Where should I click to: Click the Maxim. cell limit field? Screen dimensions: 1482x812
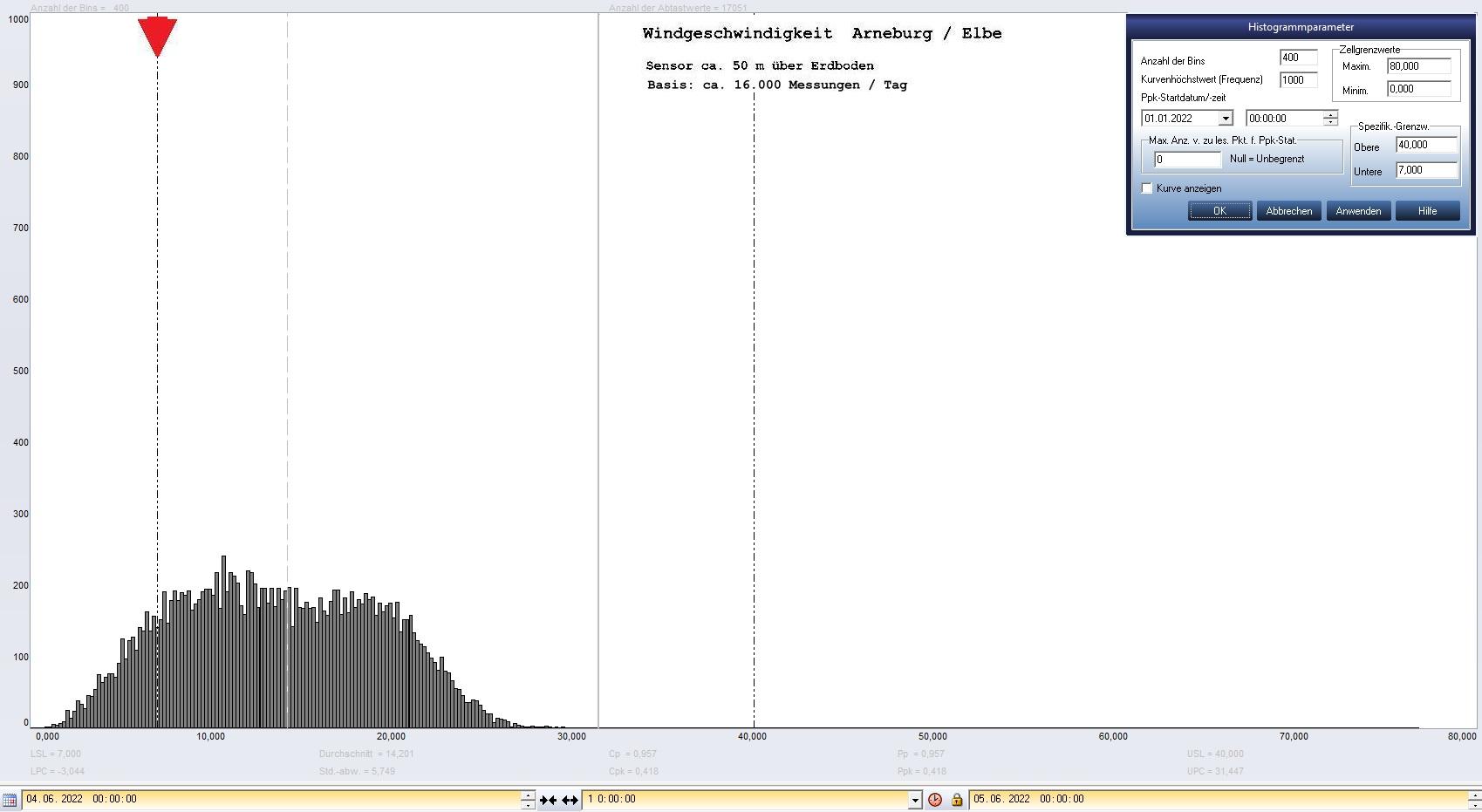(x=1418, y=66)
